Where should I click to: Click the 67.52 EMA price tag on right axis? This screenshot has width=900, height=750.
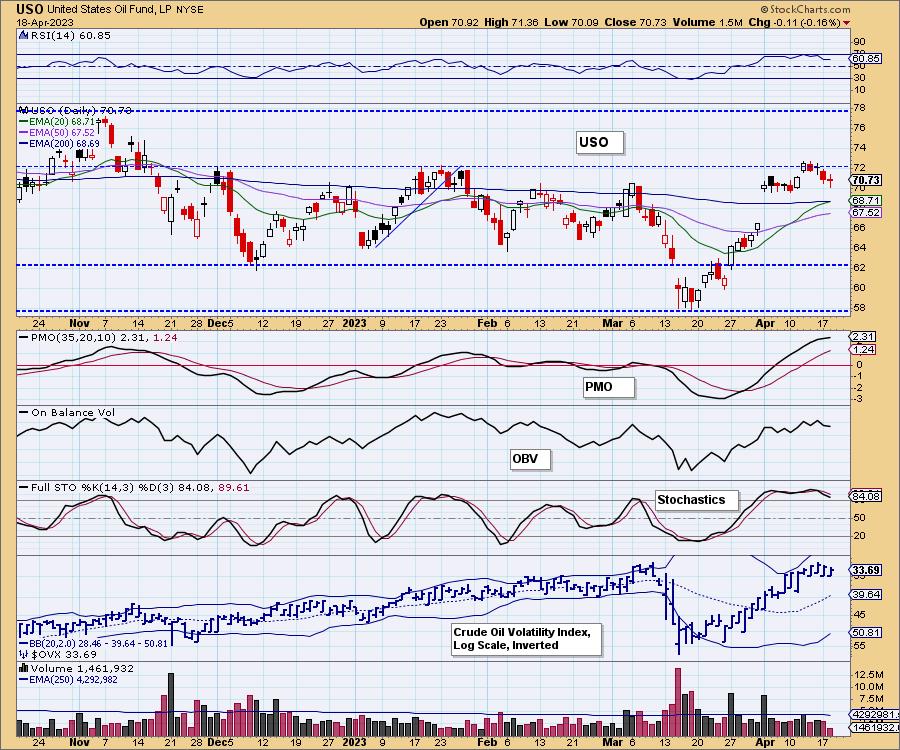coord(867,212)
